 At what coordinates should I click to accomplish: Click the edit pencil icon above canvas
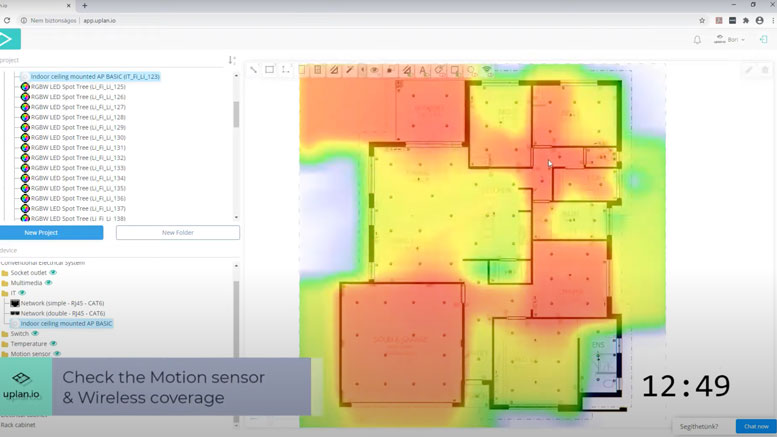click(x=748, y=70)
